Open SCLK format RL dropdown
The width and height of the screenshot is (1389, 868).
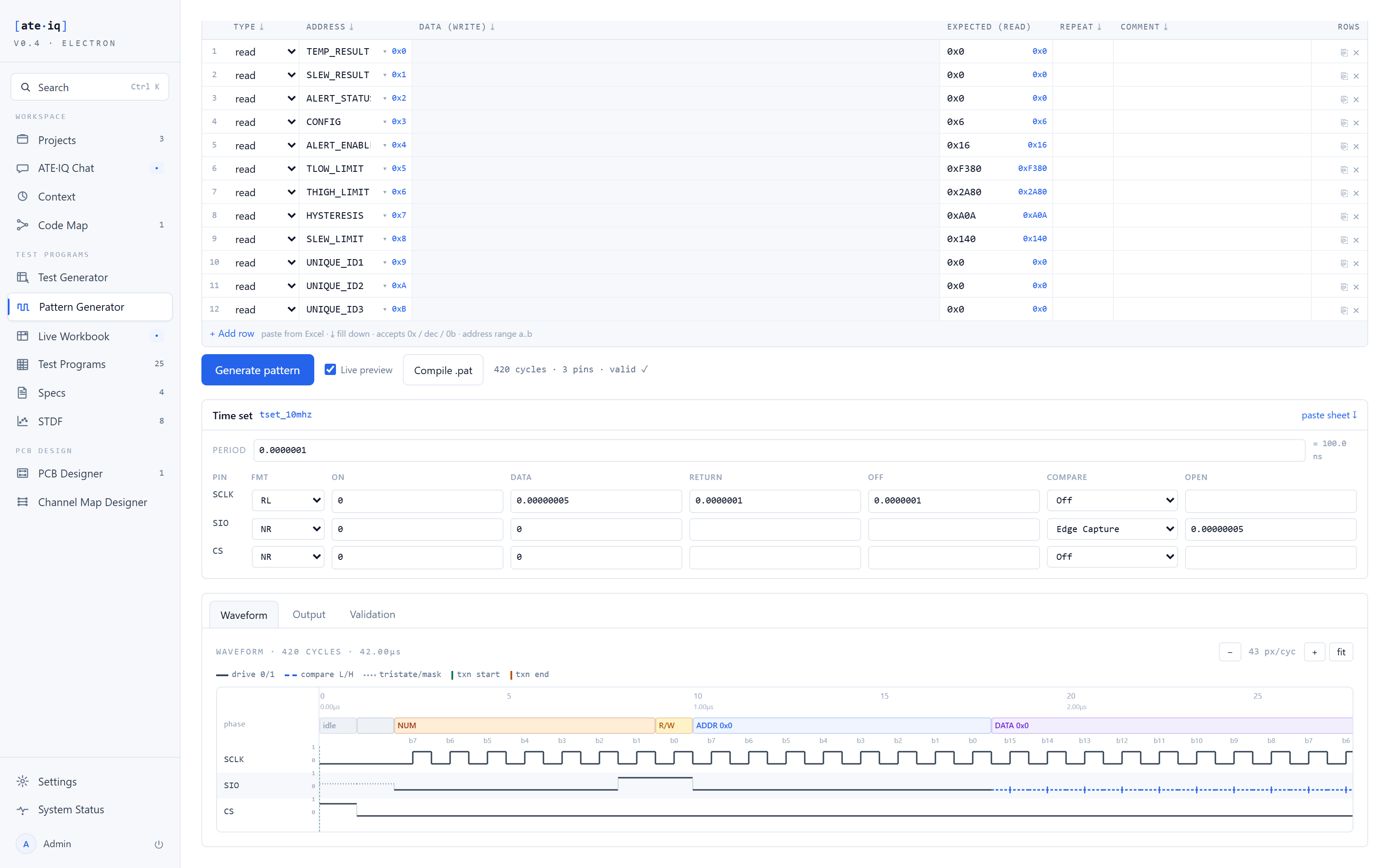[288, 500]
